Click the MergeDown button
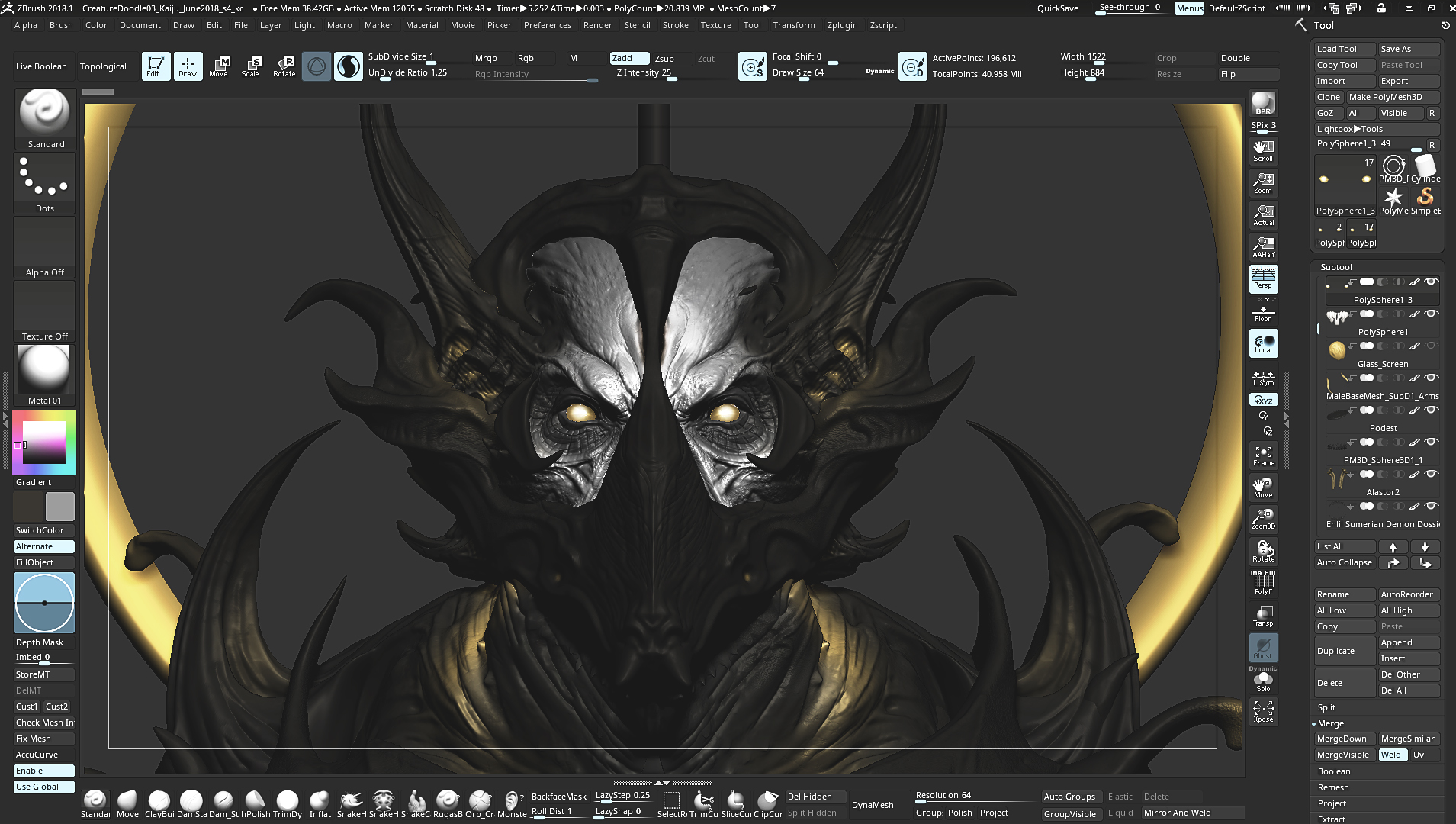Viewport: 1456px width, 824px height. [1345, 739]
